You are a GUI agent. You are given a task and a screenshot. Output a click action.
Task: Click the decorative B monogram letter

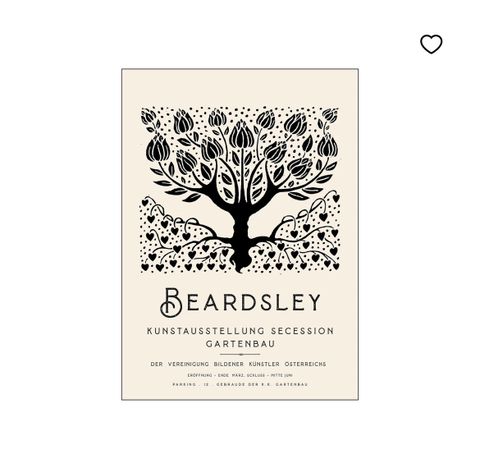pyautogui.click(x=171, y=302)
